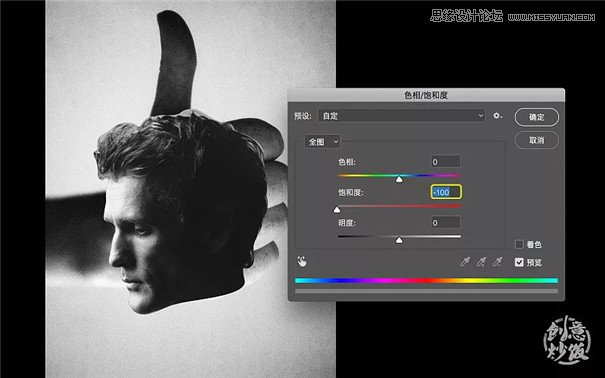This screenshot has height=378, width=605.
Task: Click the 预设: label
Action: tap(303, 116)
